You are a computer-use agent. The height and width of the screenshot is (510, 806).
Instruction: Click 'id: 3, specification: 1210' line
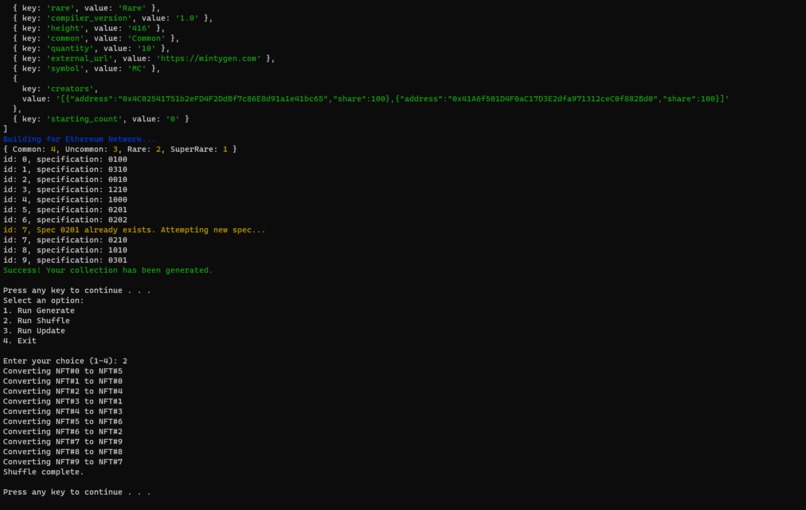(x=65, y=190)
